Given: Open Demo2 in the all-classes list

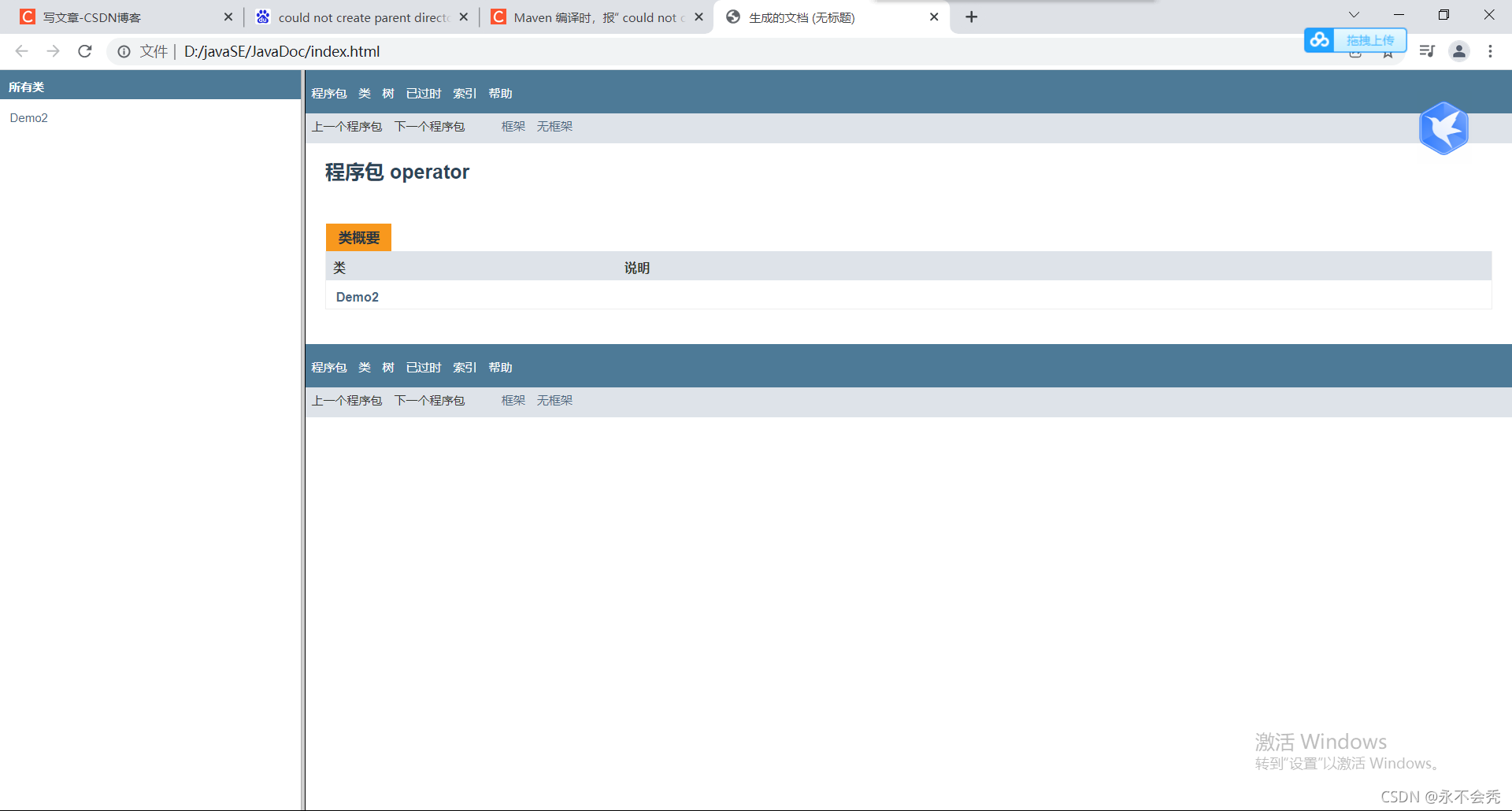Looking at the screenshot, I should 29,118.
